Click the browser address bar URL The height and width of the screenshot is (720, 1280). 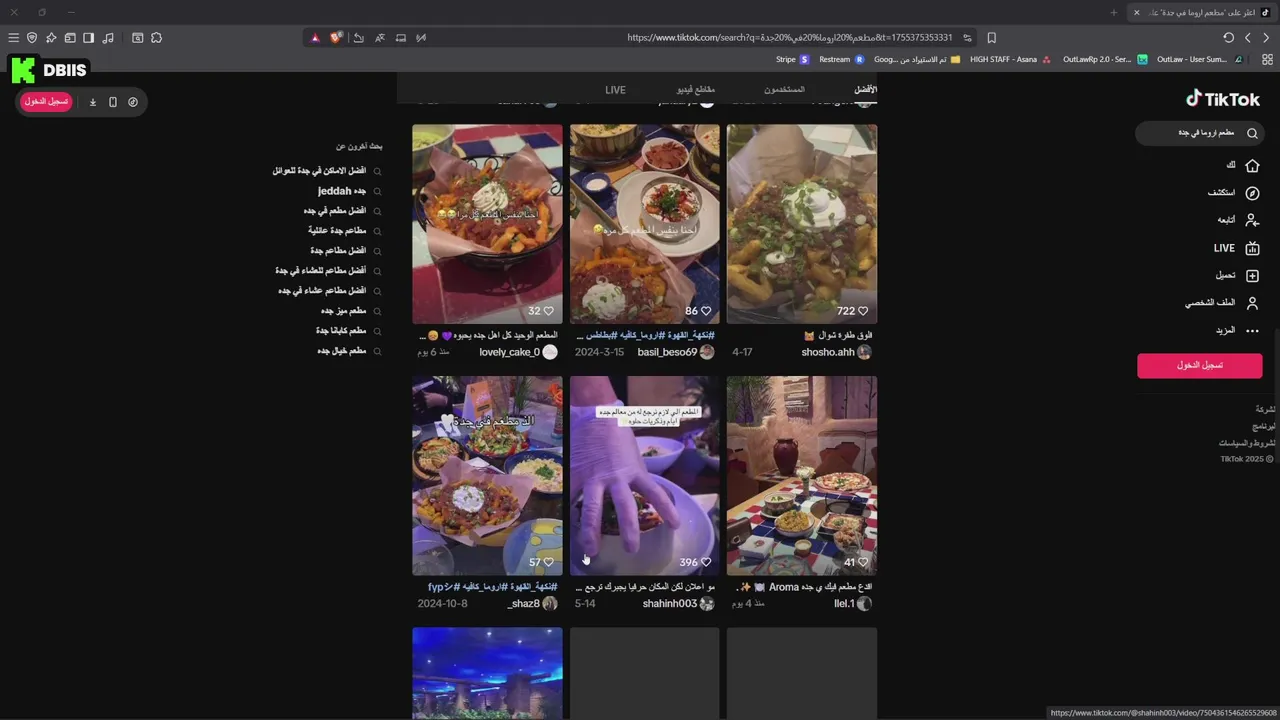790,38
